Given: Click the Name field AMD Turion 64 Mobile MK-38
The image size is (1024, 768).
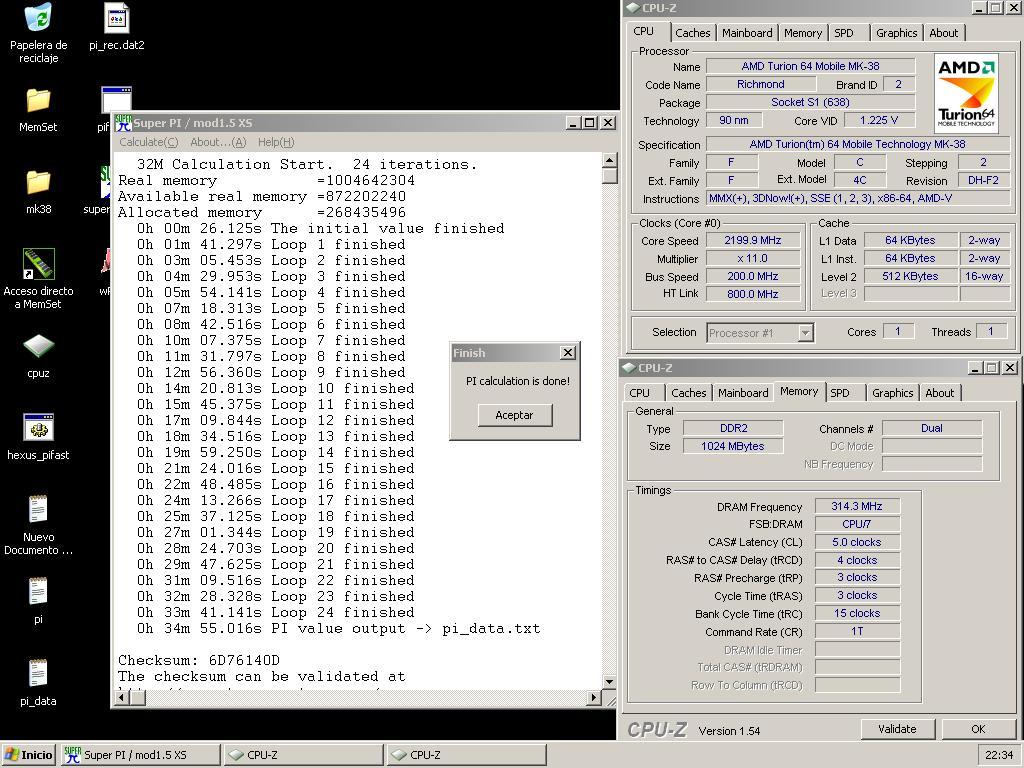Looking at the screenshot, I should [810, 66].
